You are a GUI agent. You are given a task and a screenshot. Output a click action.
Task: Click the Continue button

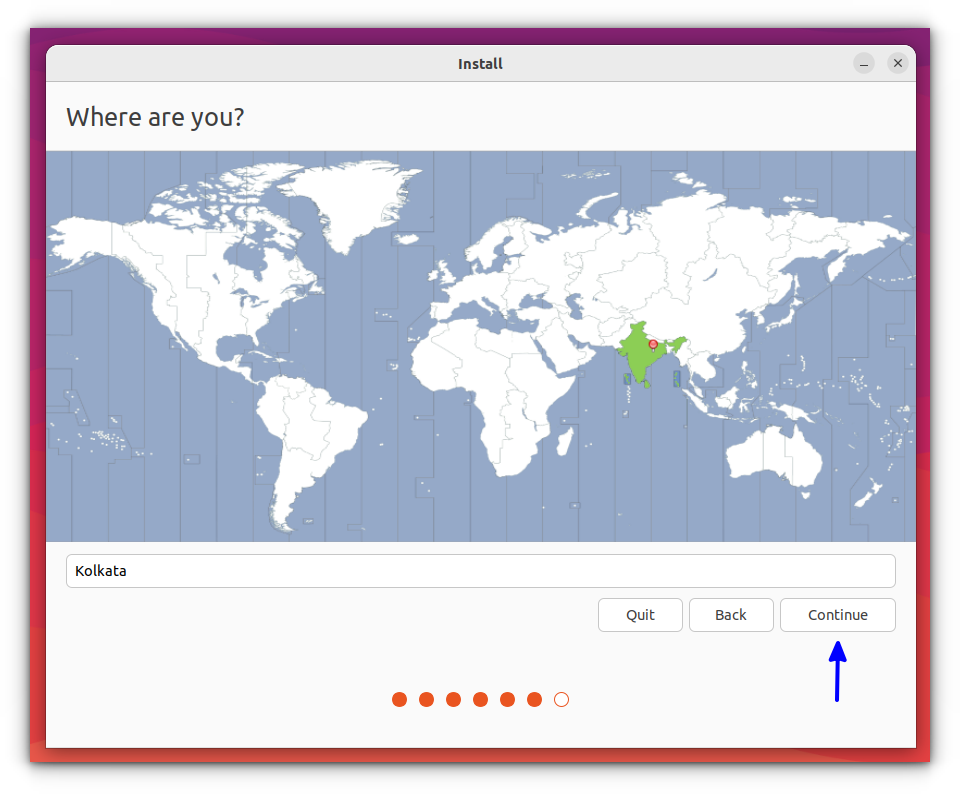tap(837, 615)
